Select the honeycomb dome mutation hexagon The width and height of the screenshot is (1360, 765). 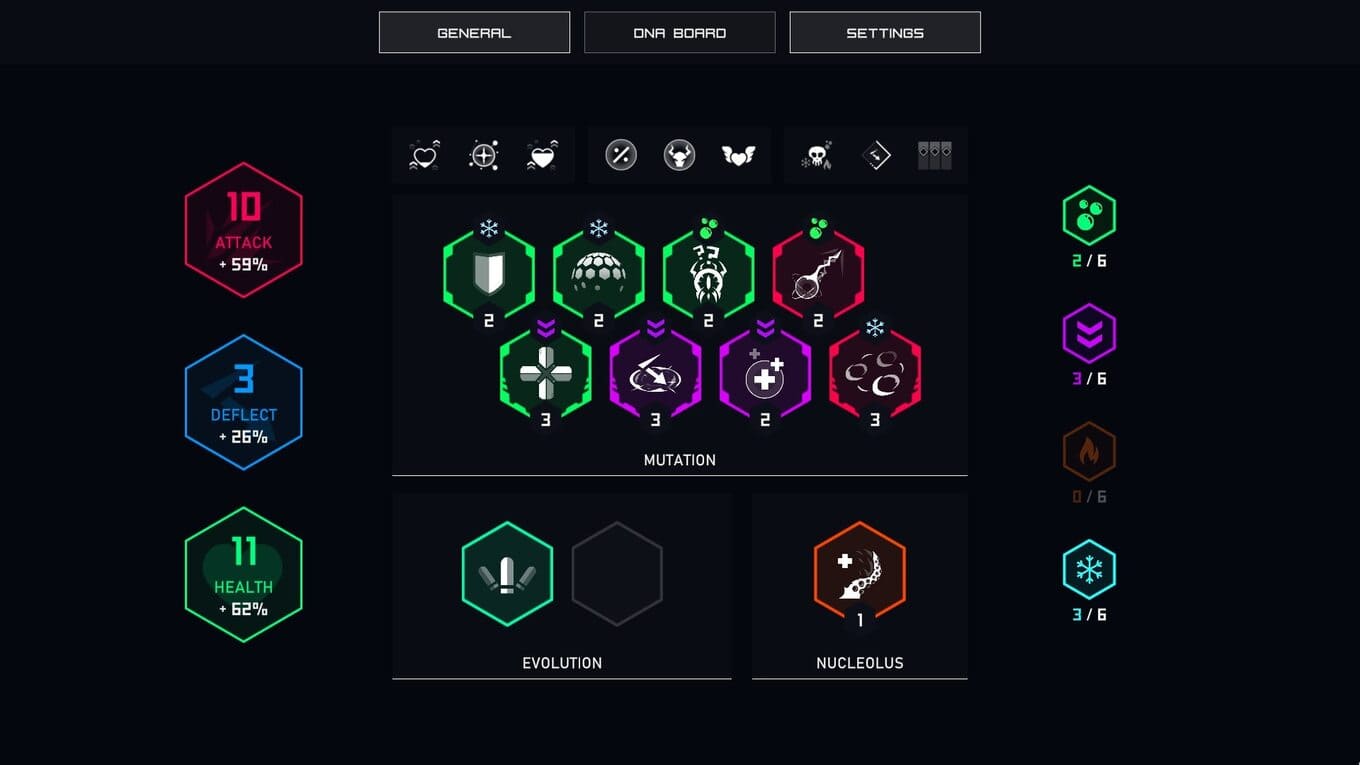pyautogui.click(x=599, y=274)
